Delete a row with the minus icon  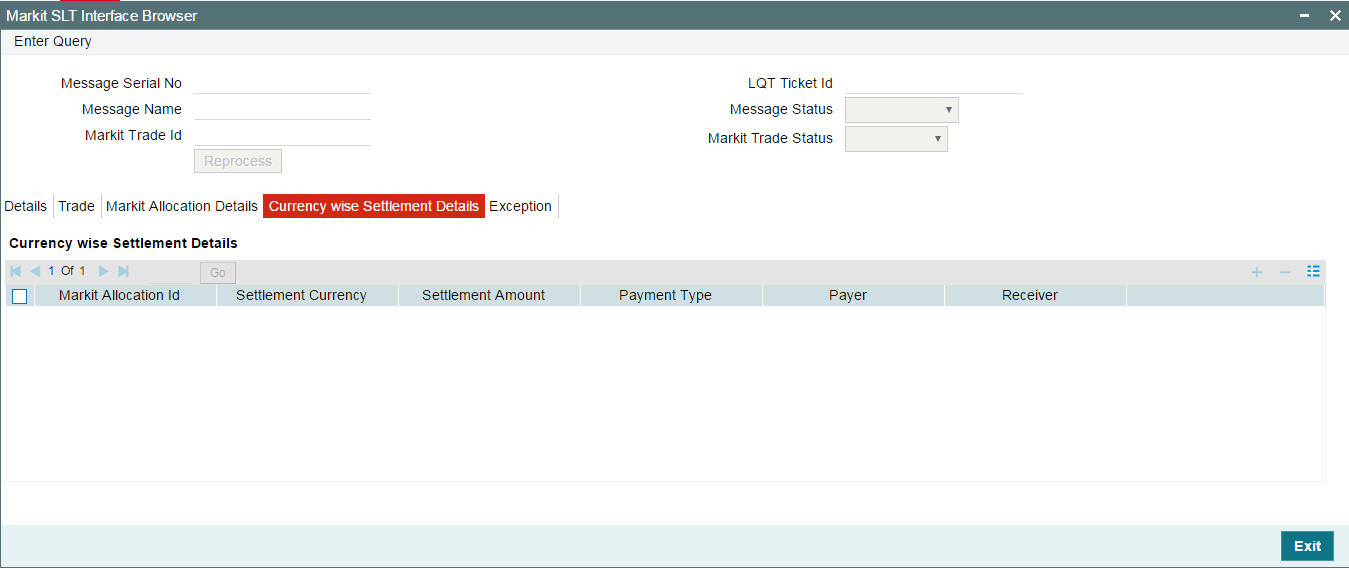(x=1285, y=272)
